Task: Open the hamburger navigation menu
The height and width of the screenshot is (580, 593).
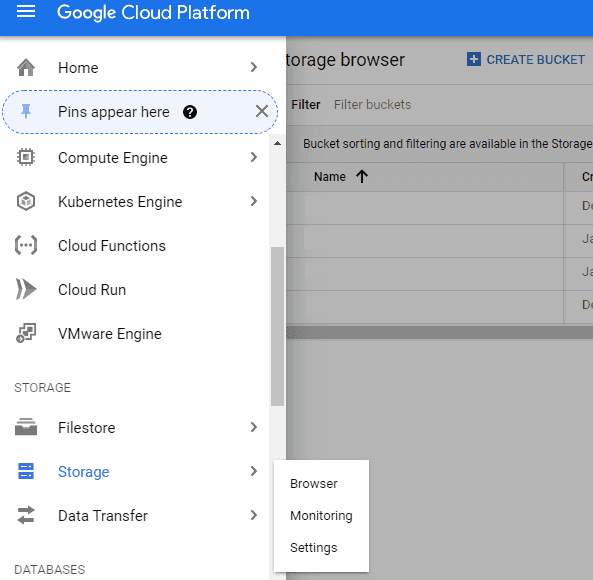Action: click(x=26, y=11)
